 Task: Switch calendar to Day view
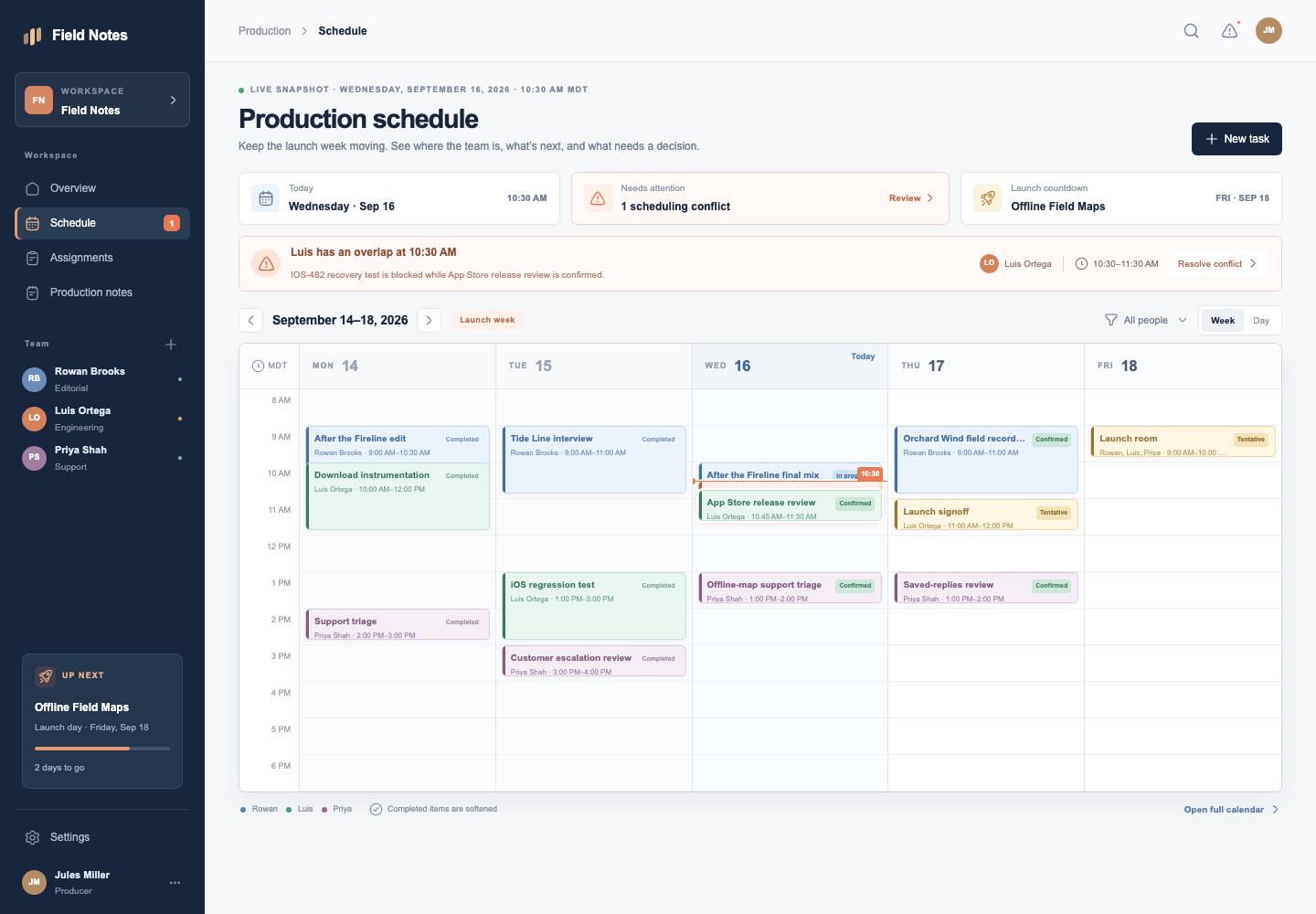tap(1261, 321)
